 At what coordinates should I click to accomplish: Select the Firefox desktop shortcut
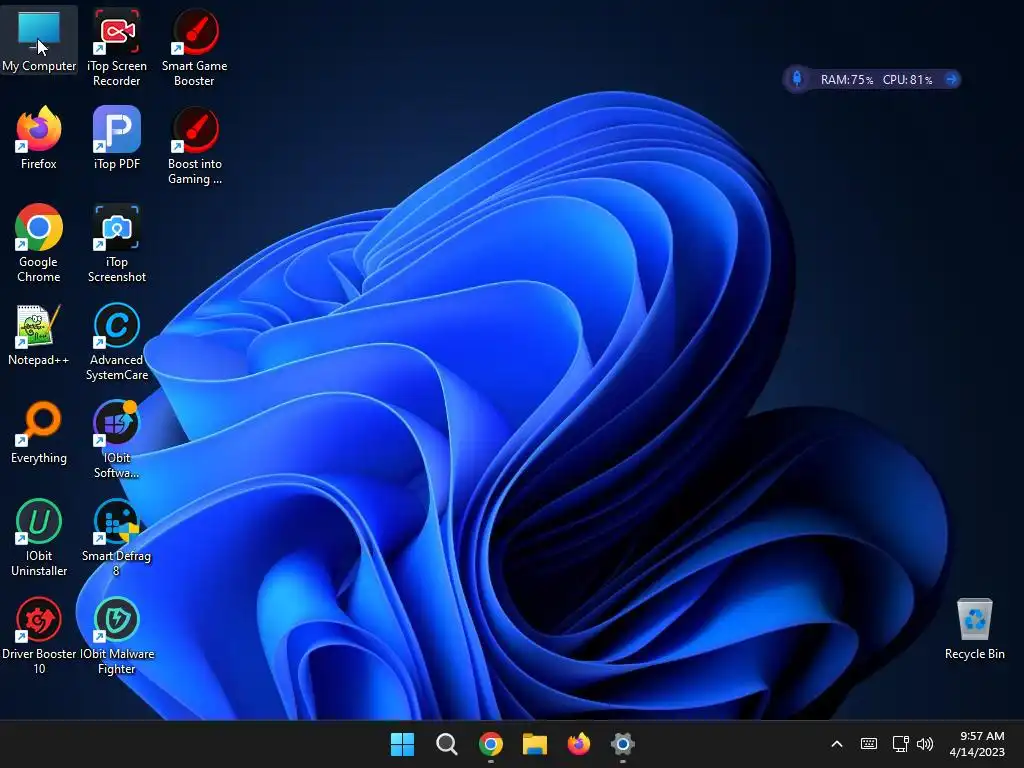[x=39, y=137]
